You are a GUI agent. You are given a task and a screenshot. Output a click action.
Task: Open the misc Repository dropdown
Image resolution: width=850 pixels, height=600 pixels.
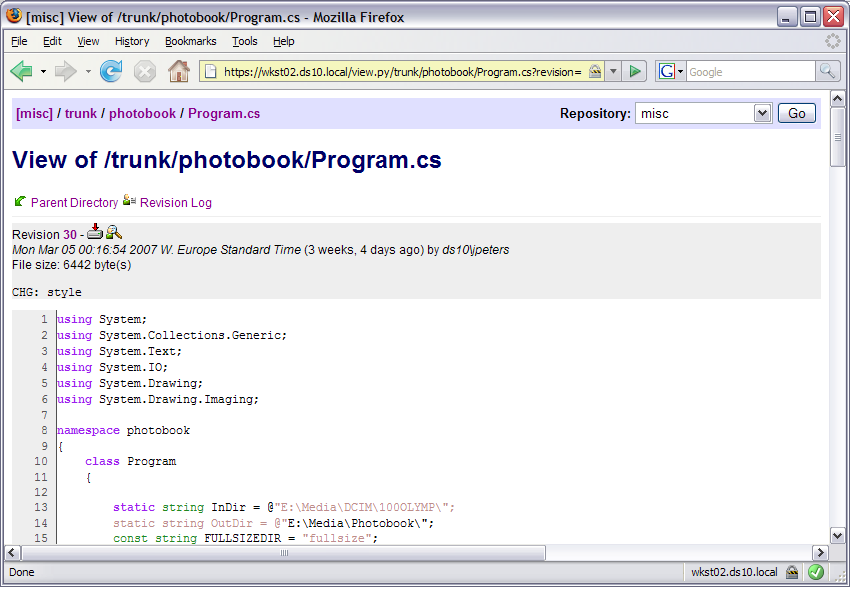click(x=704, y=113)
